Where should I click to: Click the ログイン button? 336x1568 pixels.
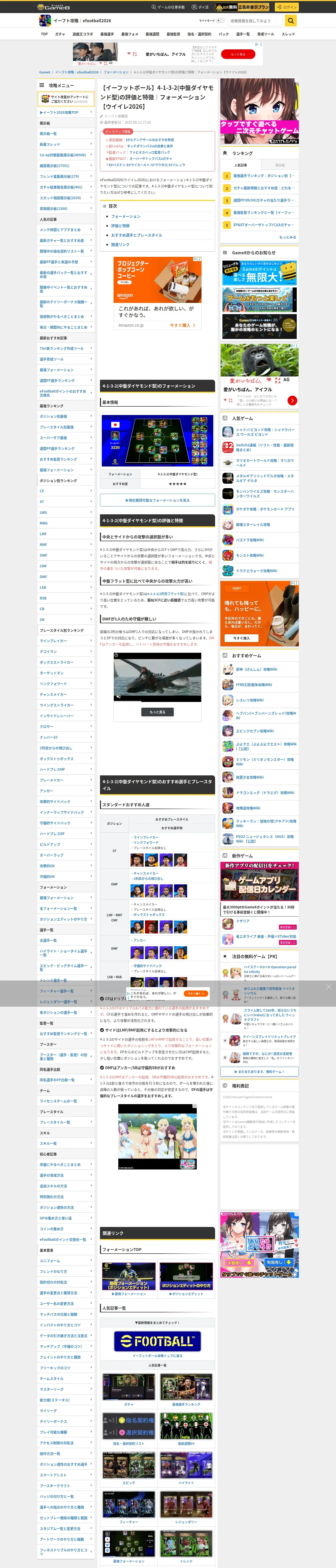point(286,7)
